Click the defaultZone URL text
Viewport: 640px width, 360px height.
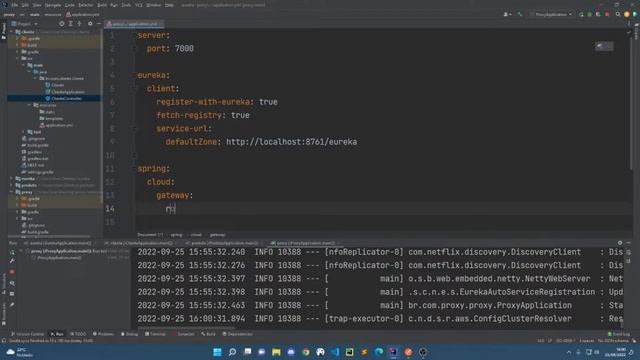click(291, 142)
